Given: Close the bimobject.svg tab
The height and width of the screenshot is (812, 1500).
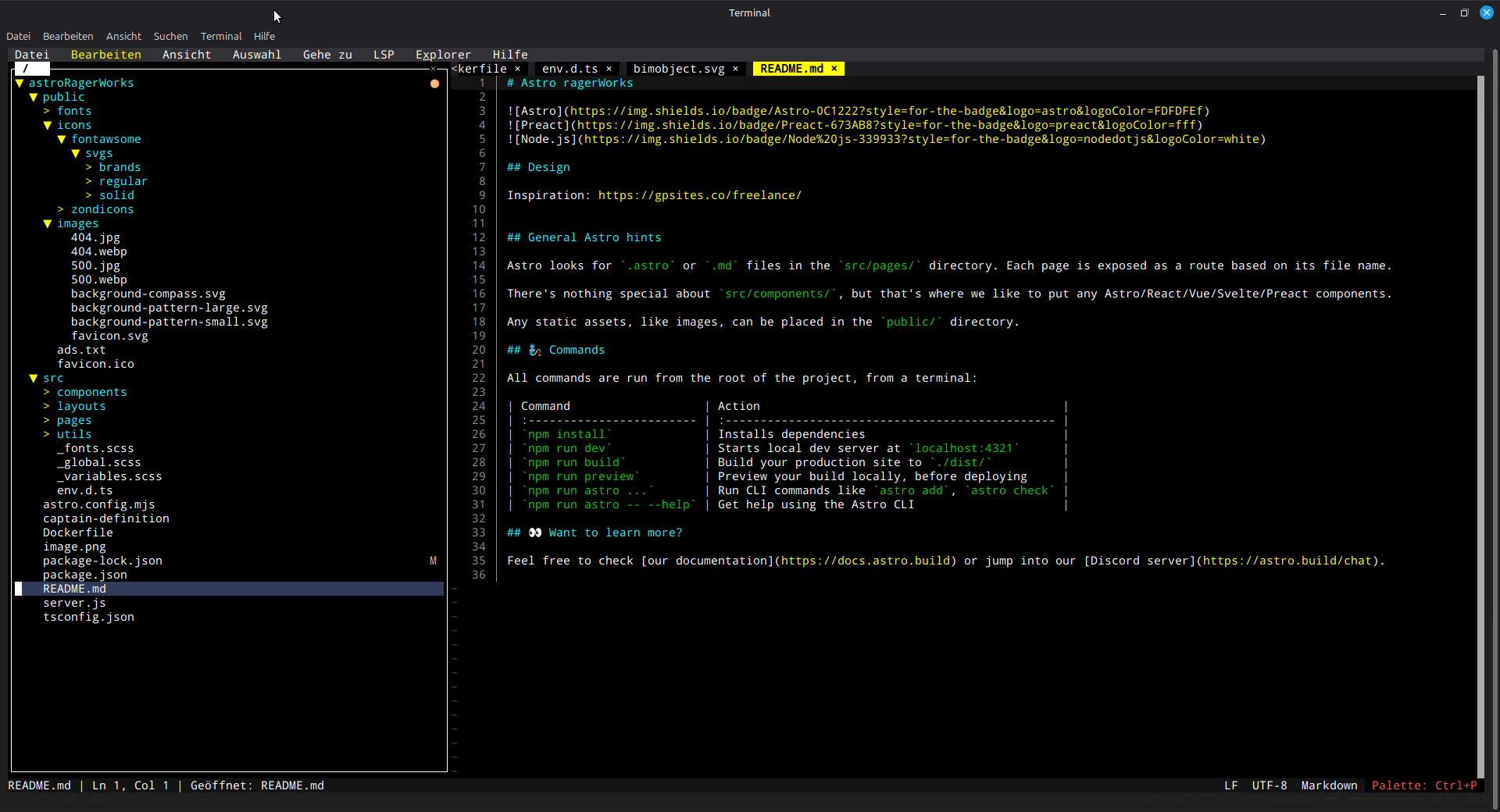Looking at the screenshot, I should [735, 69].
